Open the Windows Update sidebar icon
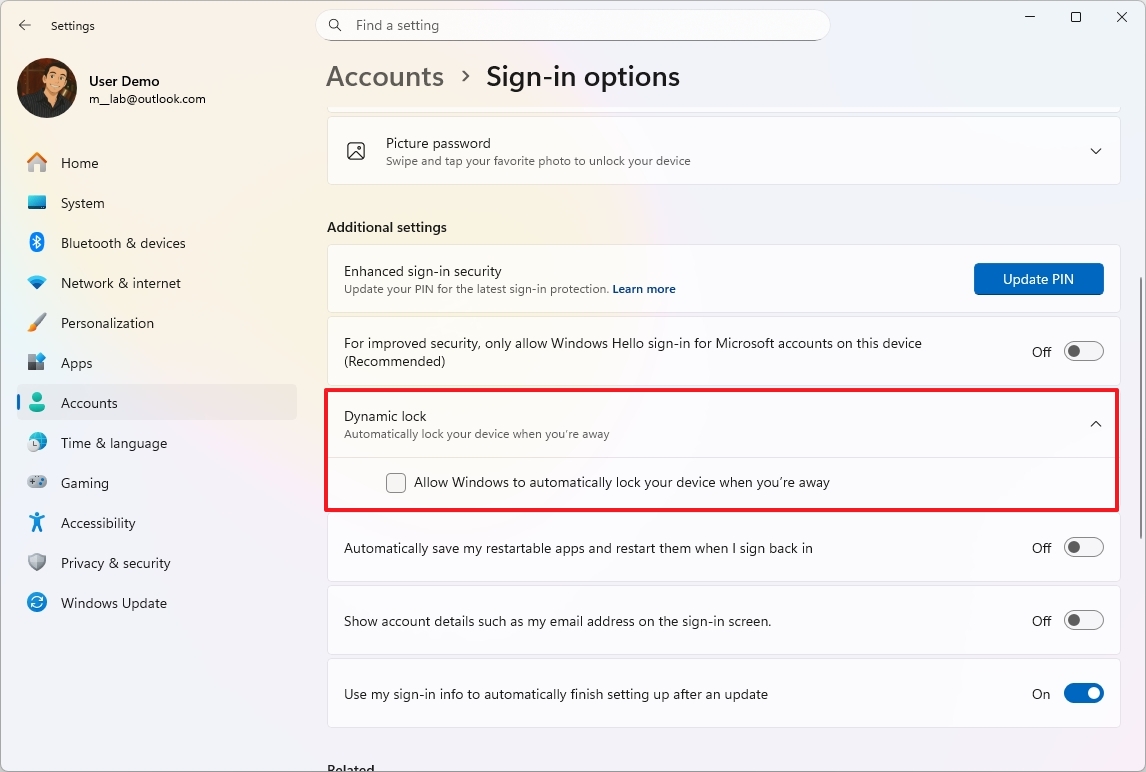Screen dimensions: 1146x772 pyautogui.click(x=37, y=603)
